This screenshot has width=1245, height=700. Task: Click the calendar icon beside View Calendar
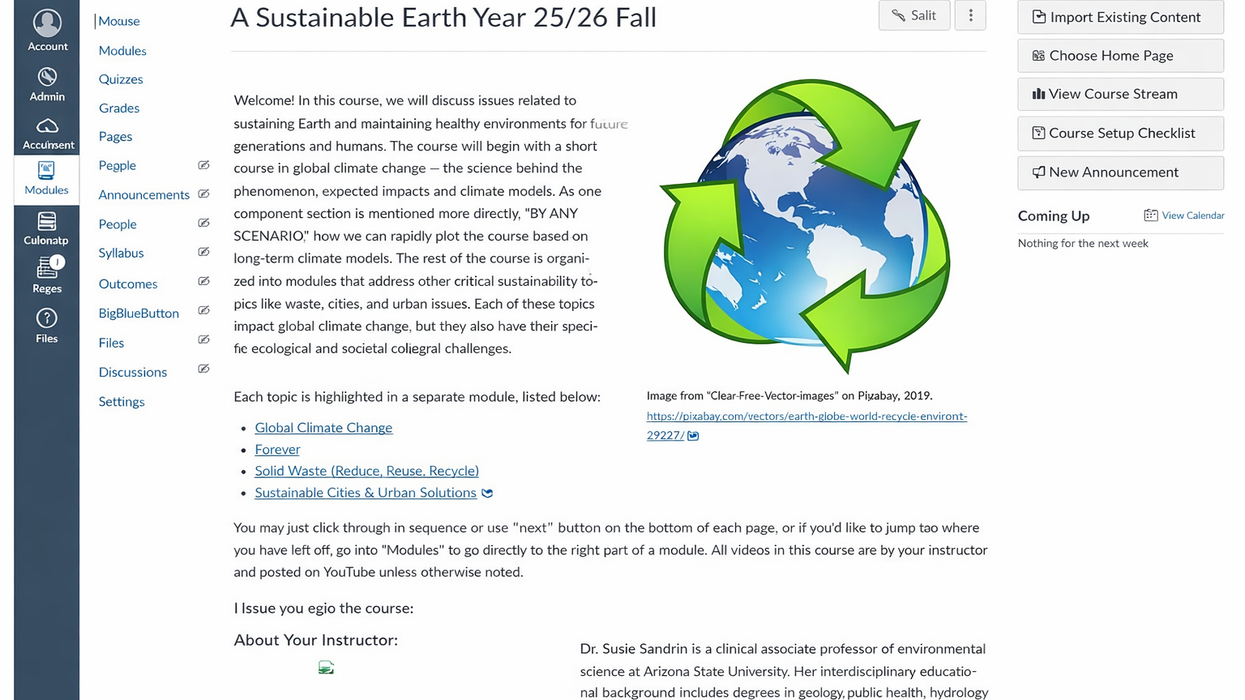pyautogui.click(x=1151, y=215)
